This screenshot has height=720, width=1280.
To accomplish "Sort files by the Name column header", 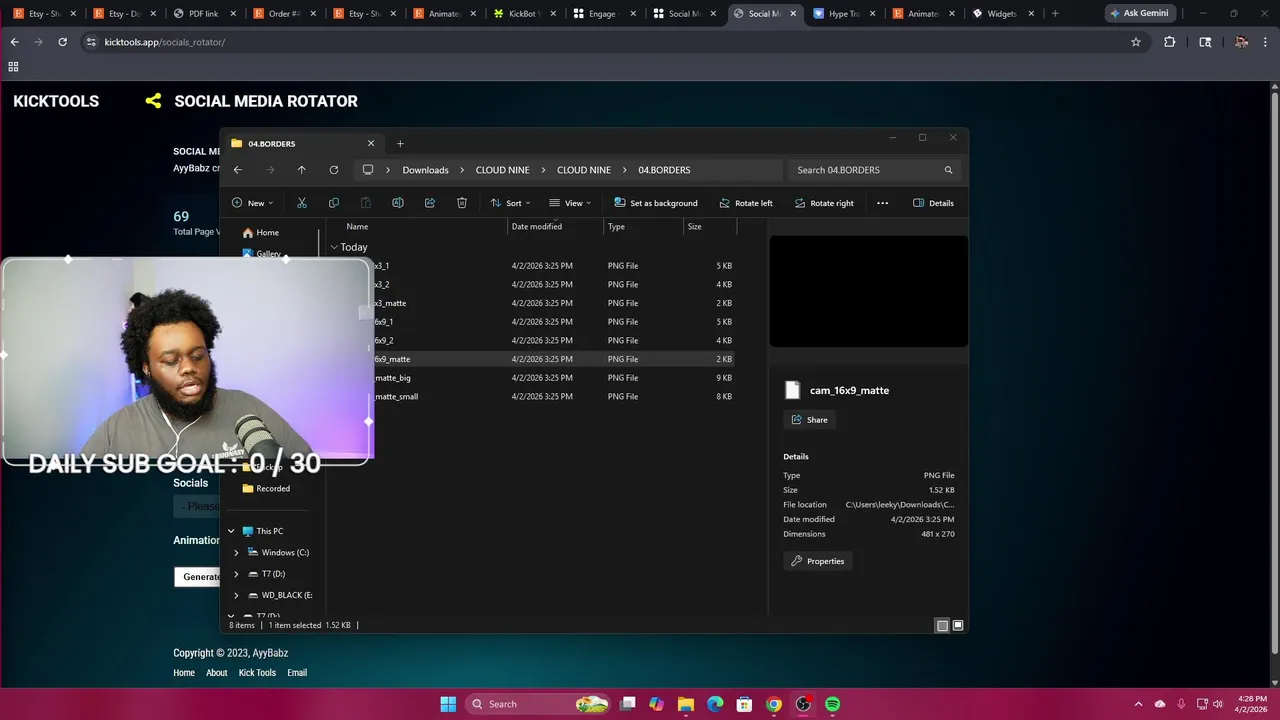I will pos(357,227).
